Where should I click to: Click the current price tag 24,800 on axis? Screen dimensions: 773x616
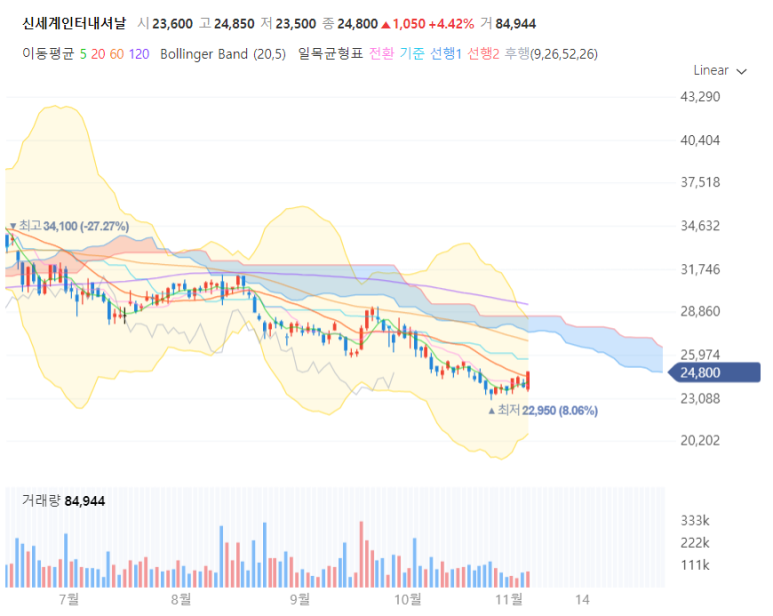pyautogui.click(x=714, y=373)
